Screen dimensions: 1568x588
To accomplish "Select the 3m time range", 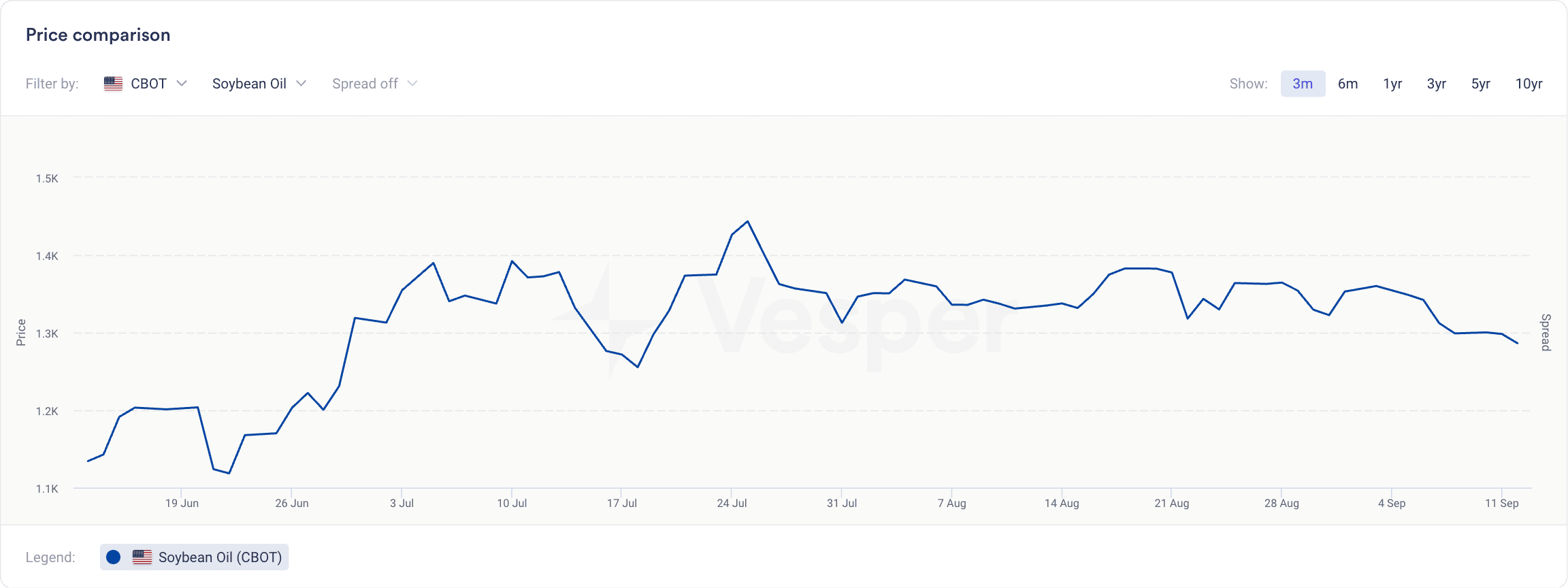I will [1303, 84].
